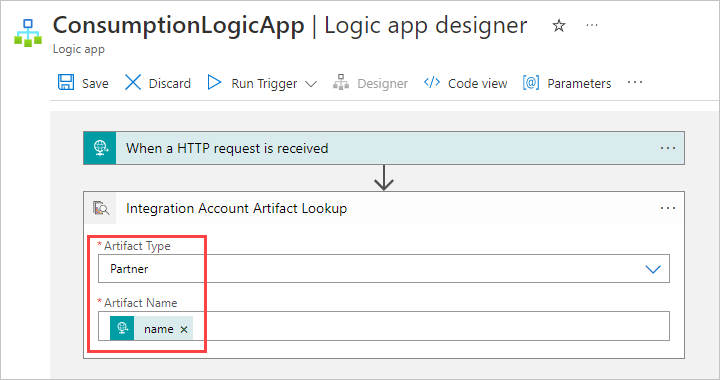This screenshot has height=380, width=720.
Task: Collapse the 'When a HTTP request is received' card
Action: point(384,148)
